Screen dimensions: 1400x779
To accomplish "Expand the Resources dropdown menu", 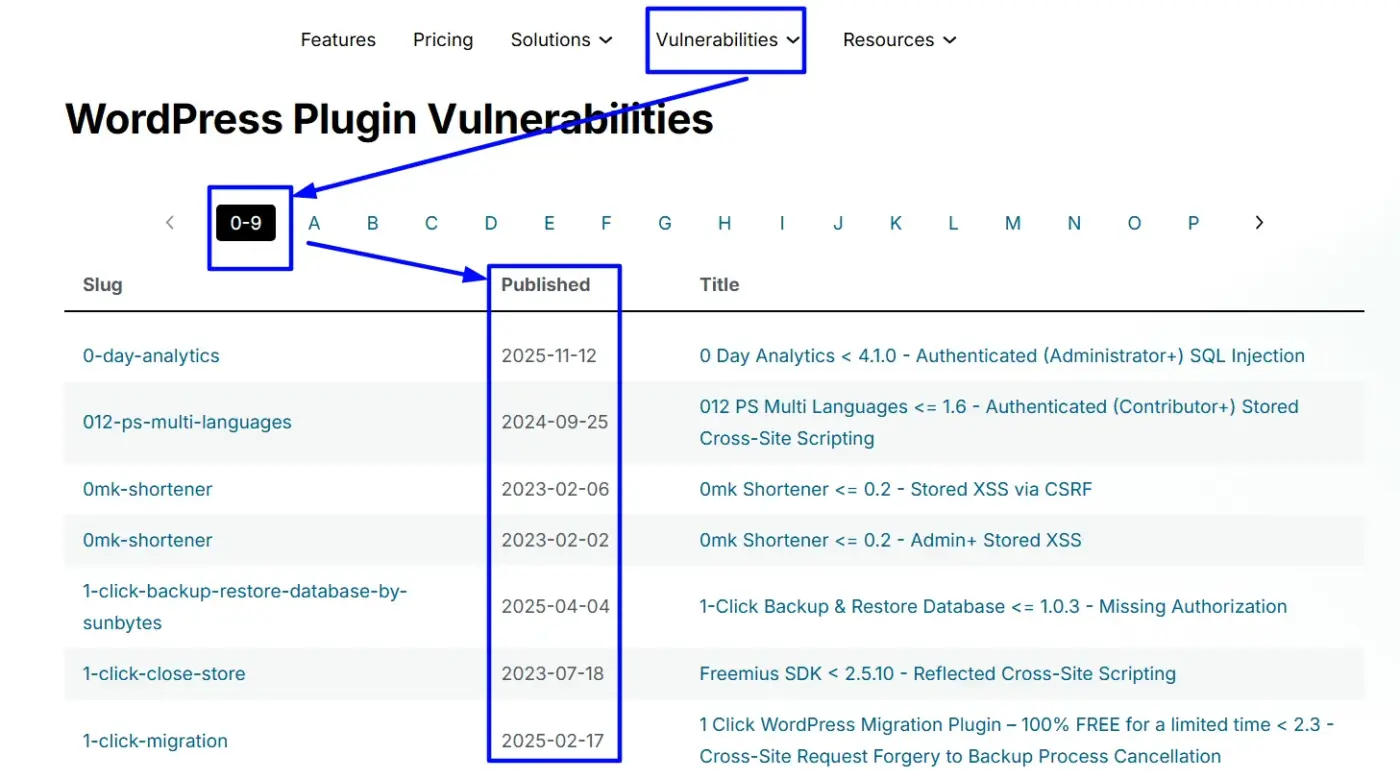I will 900,40.
